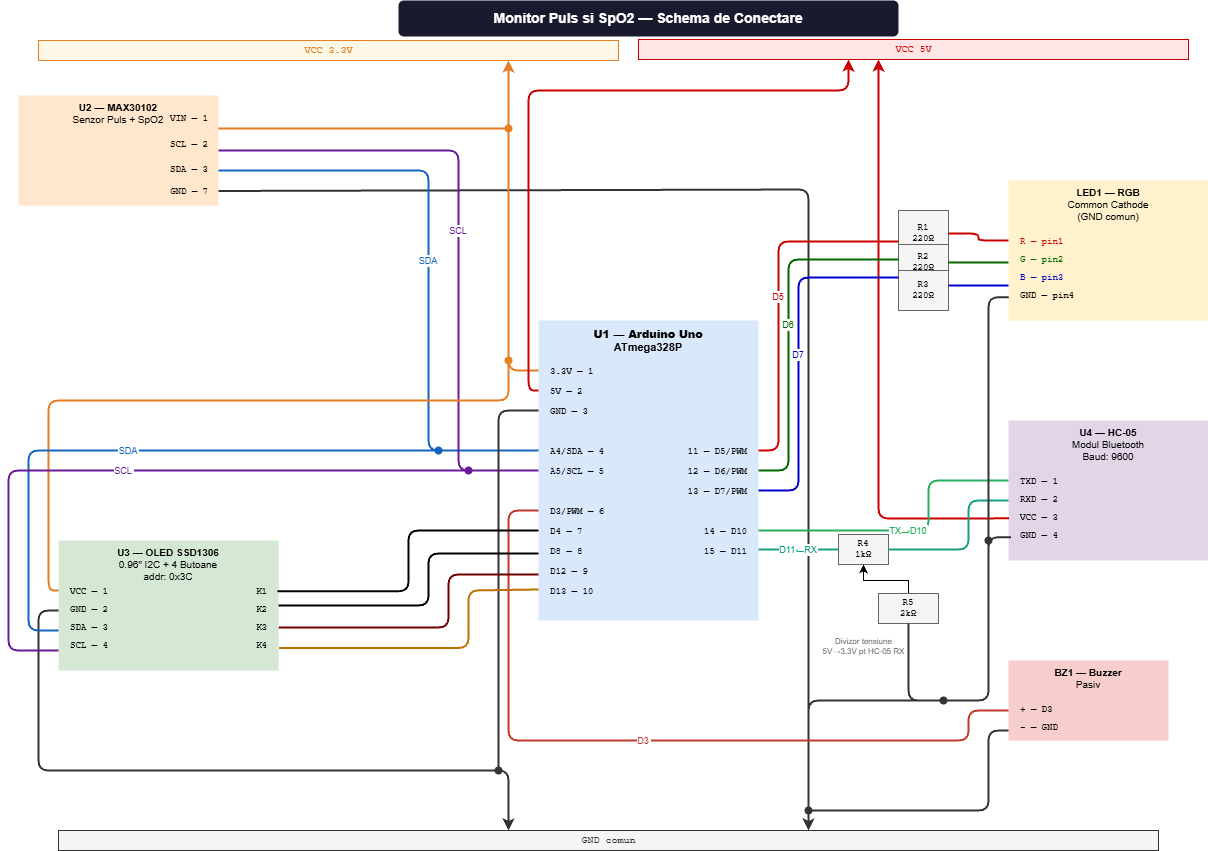1208x851 pixels.
Task: Click Arduino pin '13 — D7/PWM'
Action: 717,491
